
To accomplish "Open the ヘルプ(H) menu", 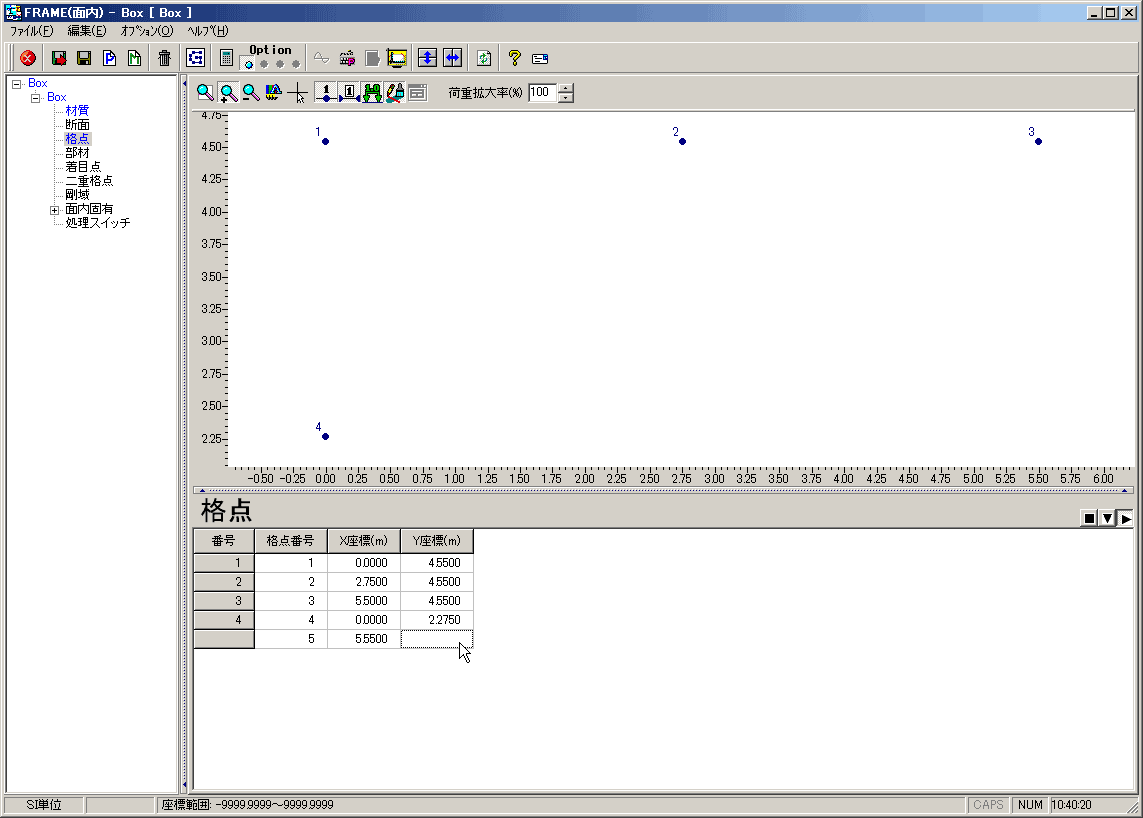I will point(208,31).
